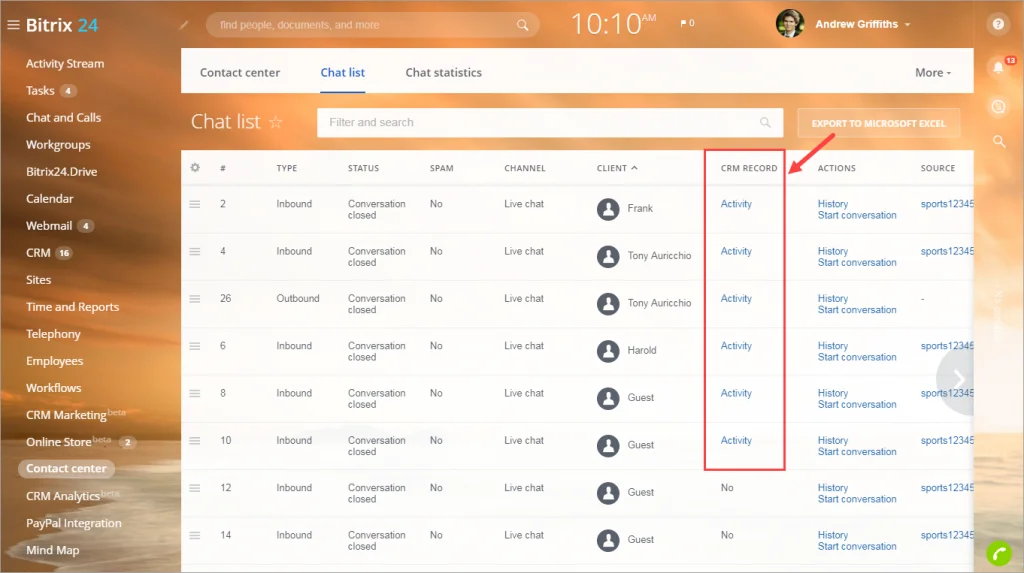Viewport: 1024px width, 573px height.
Task: Open Time and Reports sidebar item
Action: [72, 306]
